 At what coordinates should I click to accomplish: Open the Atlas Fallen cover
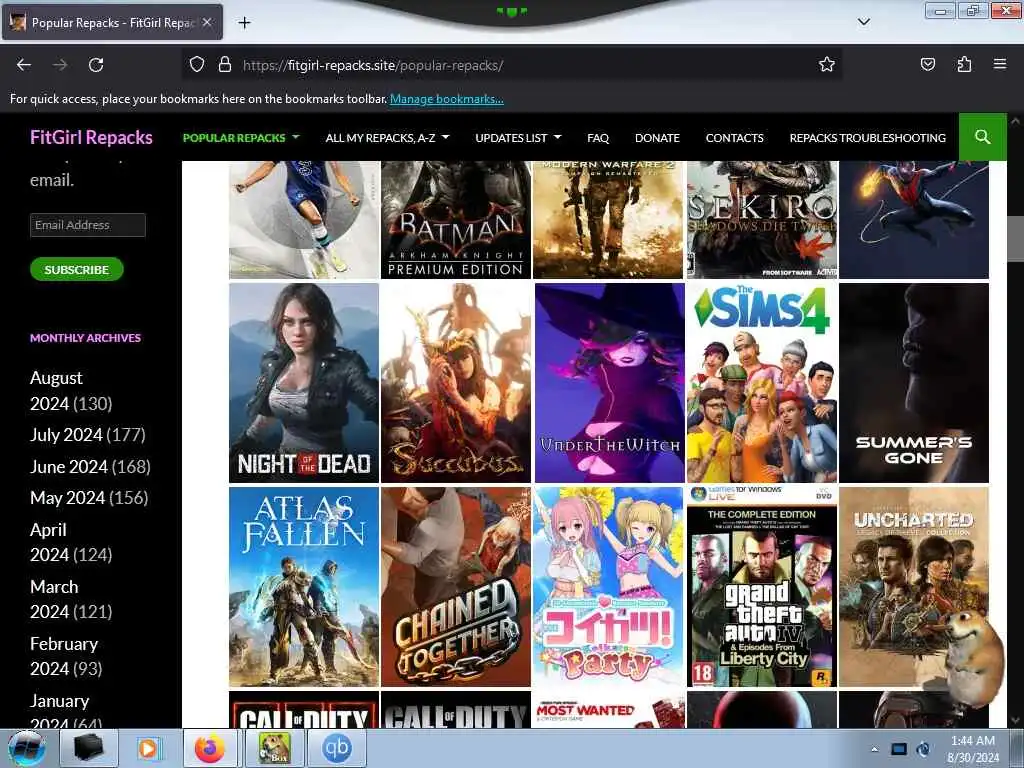(x=304, y=587)
